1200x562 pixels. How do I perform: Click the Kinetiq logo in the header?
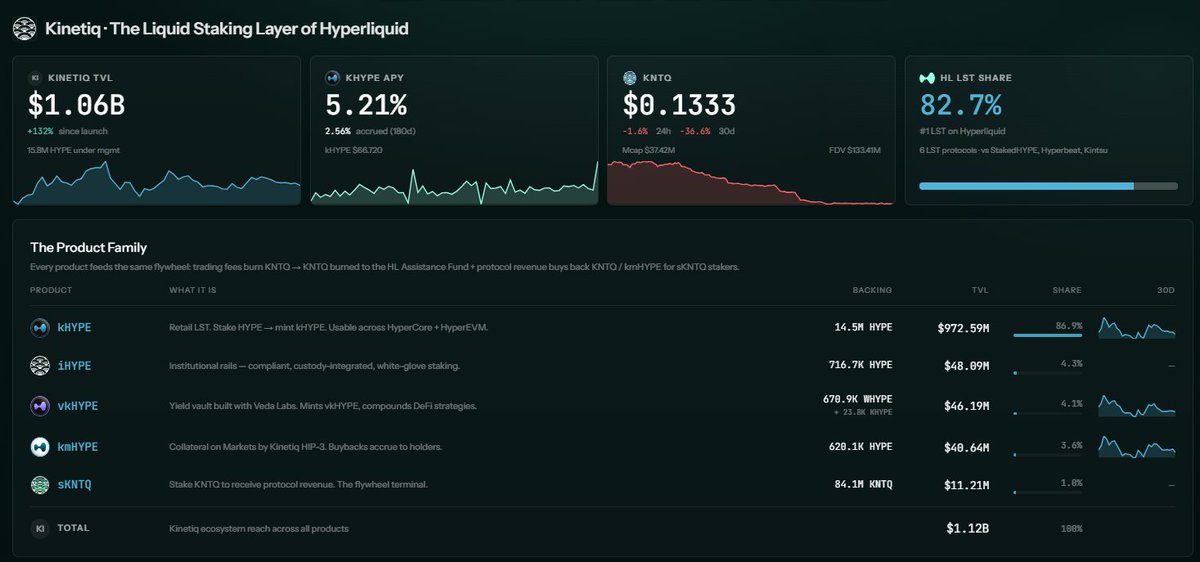pos(24,29)
